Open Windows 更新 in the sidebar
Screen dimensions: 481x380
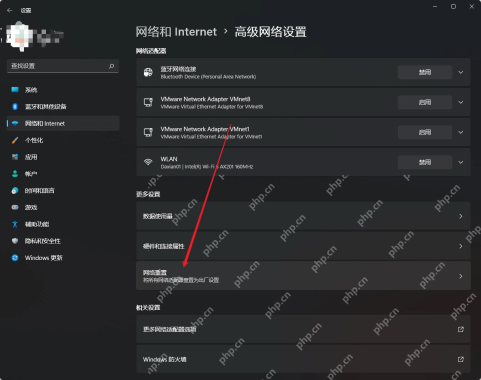click(63, 258)
